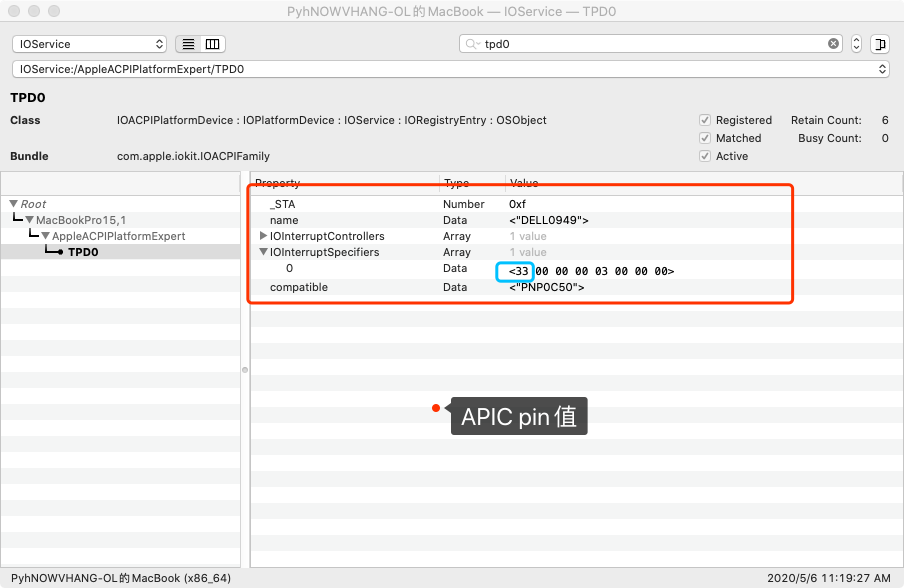Toggle the Registered checkbox
The image size is (904, 588).
(705, 120)
